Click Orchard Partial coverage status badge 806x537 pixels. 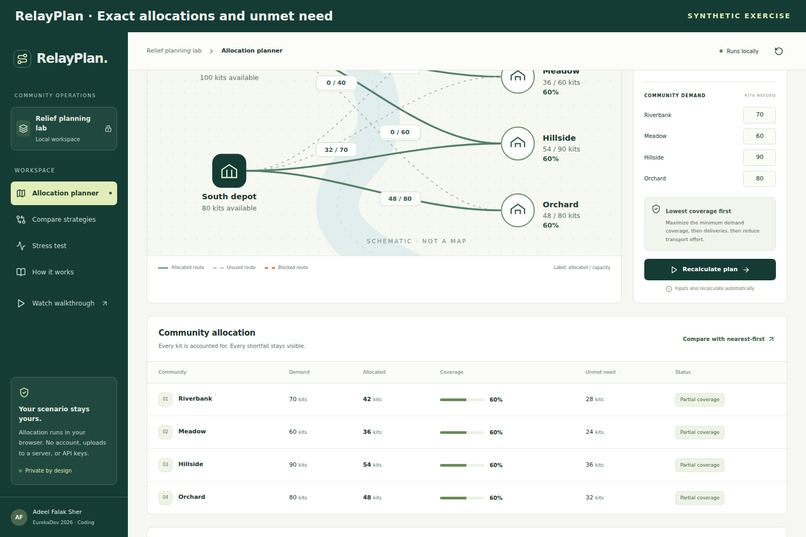pos(700,498)
